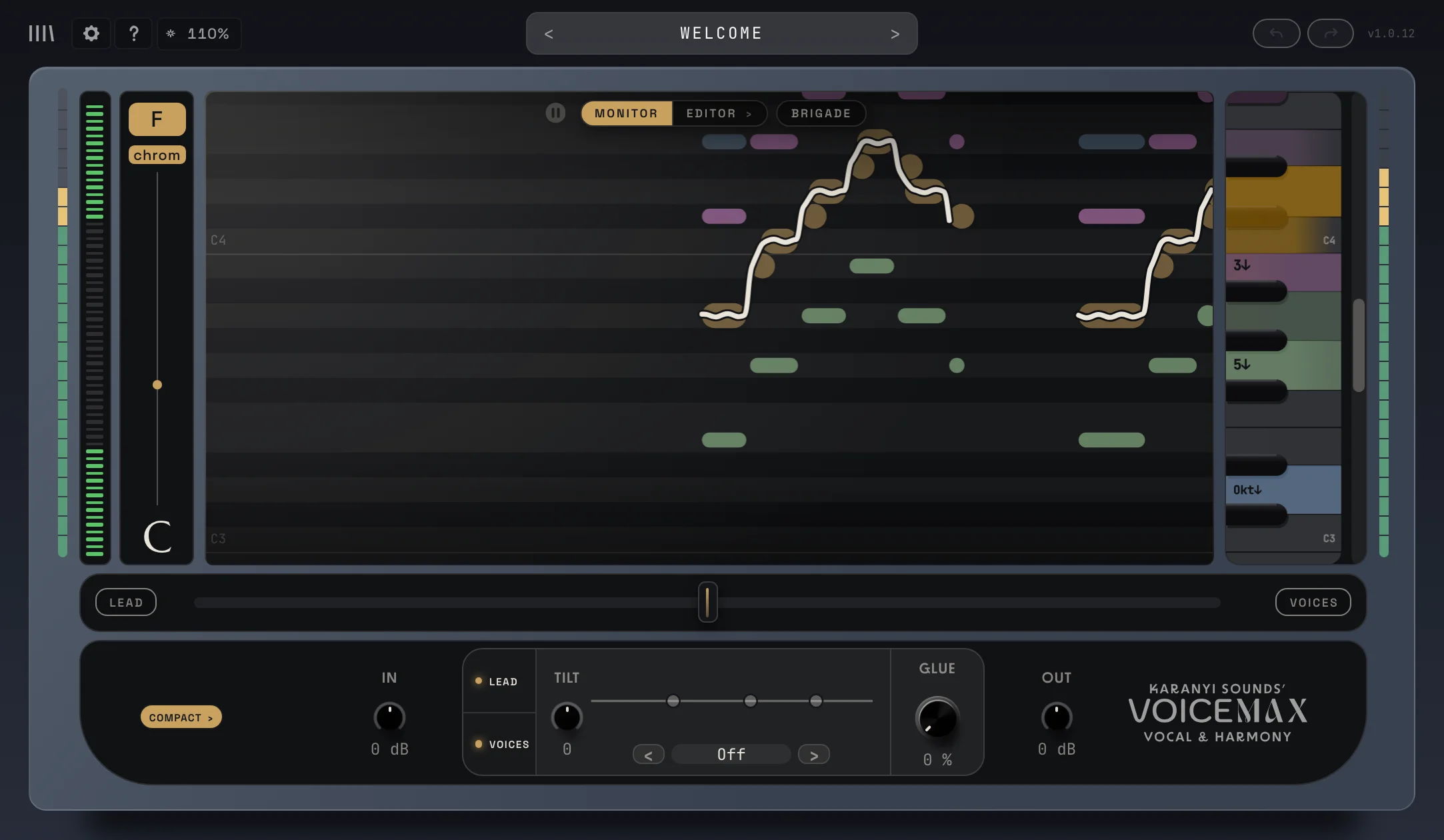Switch to the MONITOR tab

click(626, 113)
